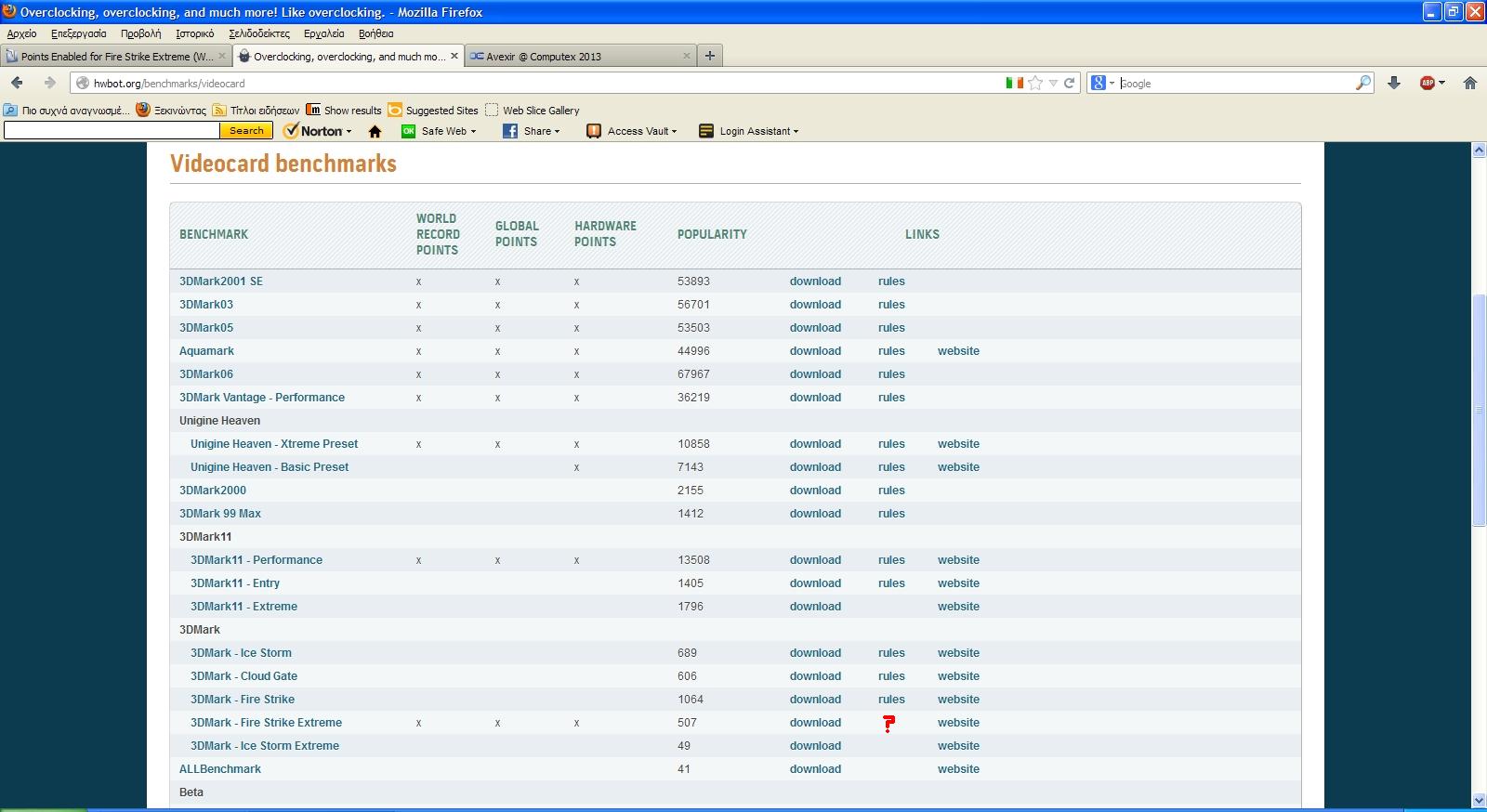Show the URL history dropdown arrow
Viewport: 1487px width, 812px height.
coord(1053,83)
